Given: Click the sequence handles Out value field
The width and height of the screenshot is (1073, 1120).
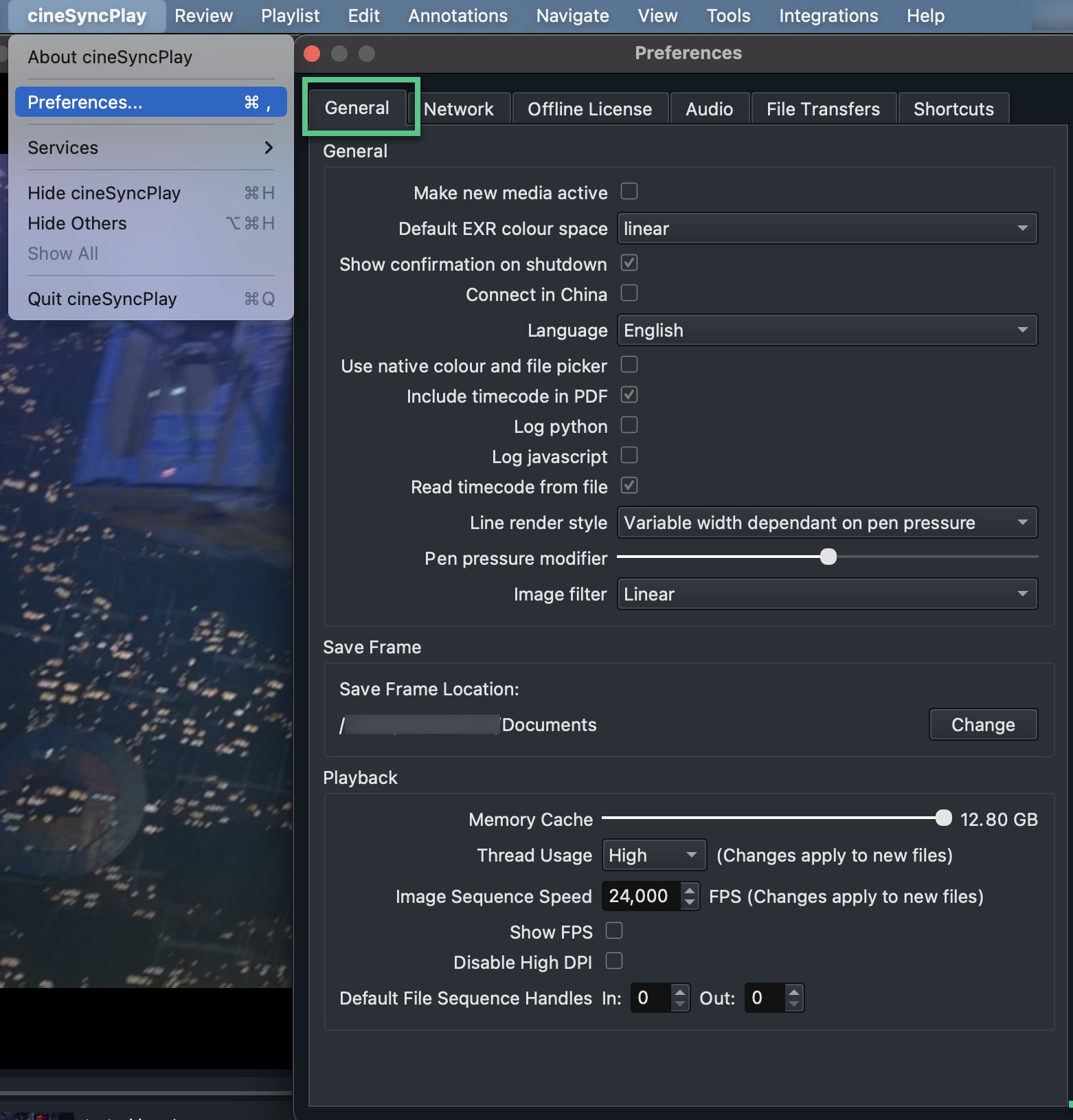Looking at the screenshot, I should [x=765, y=998].
